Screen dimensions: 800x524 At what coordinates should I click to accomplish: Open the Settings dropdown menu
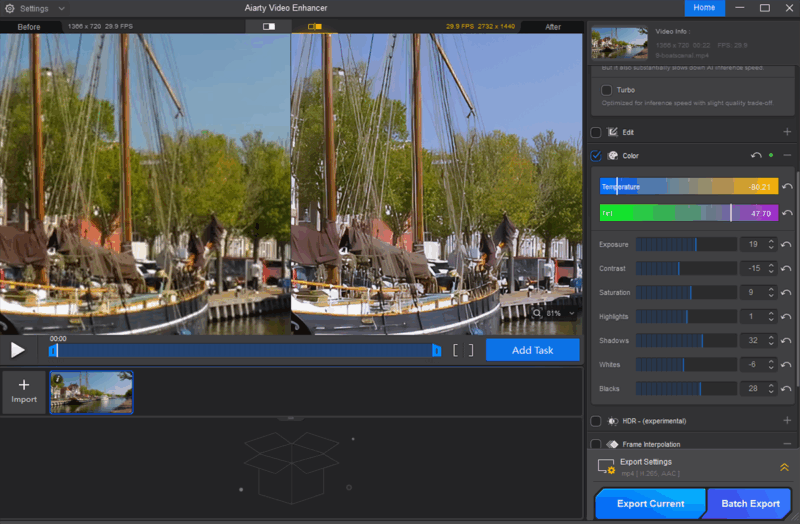pos(38,8)
